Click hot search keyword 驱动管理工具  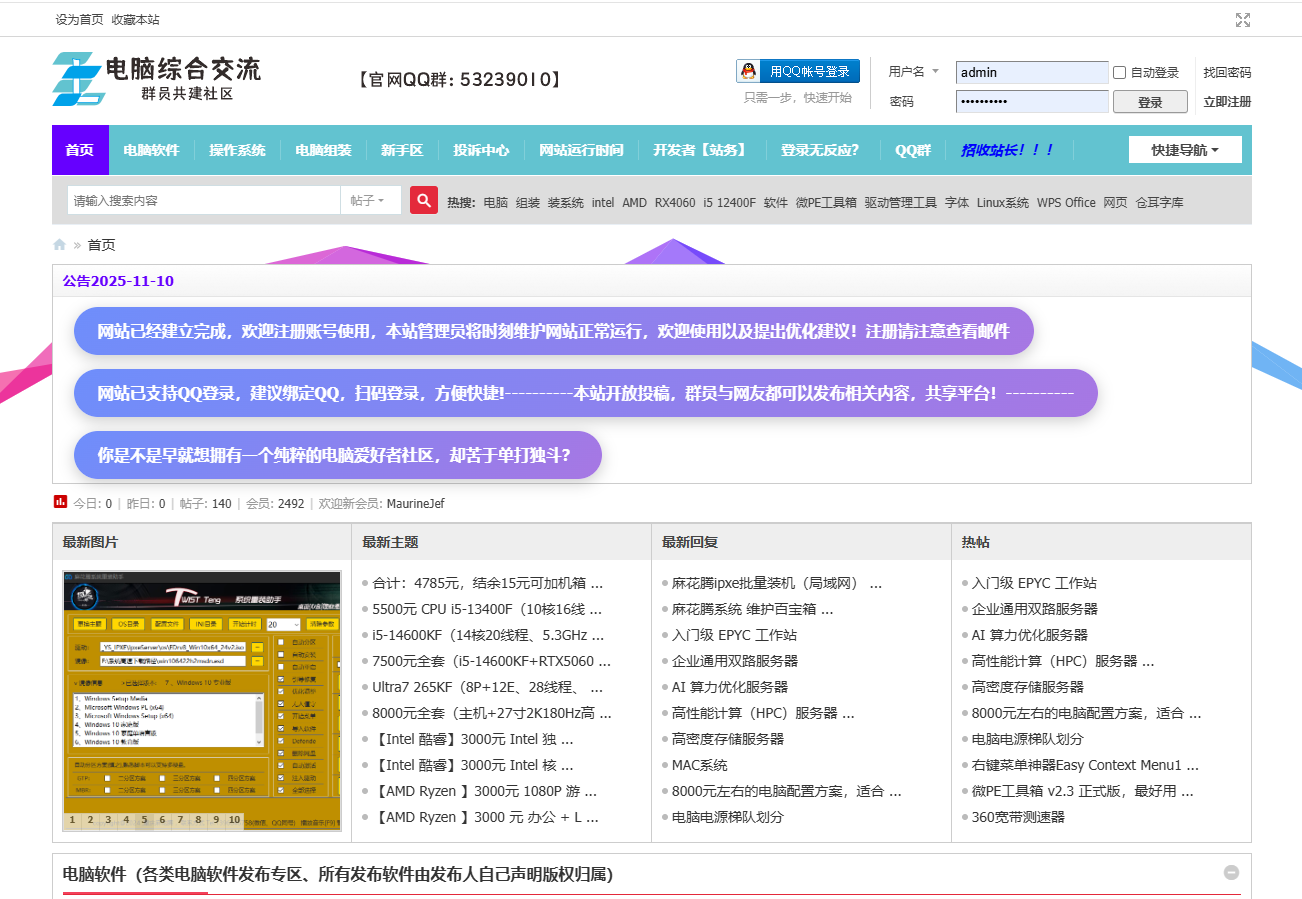point(901,202)
